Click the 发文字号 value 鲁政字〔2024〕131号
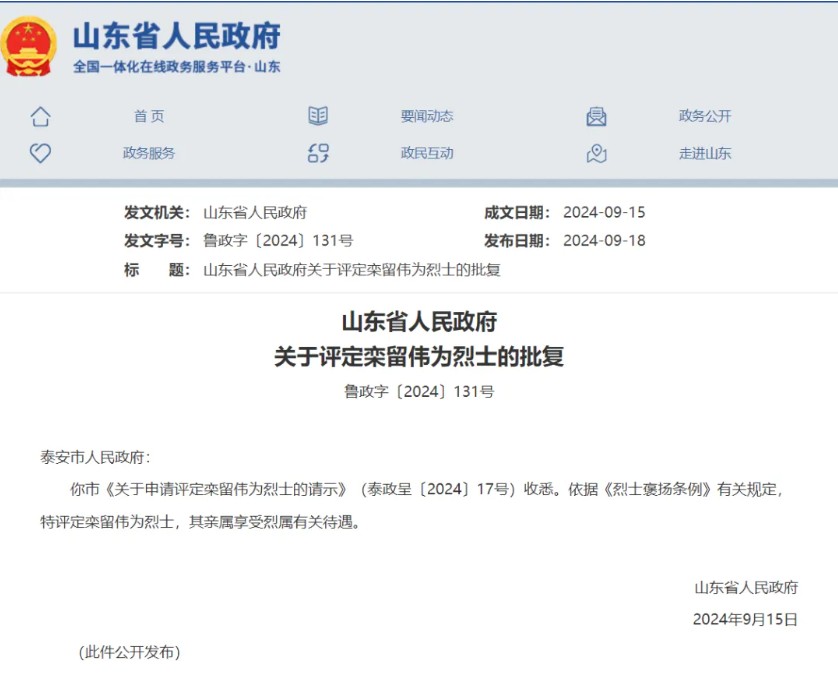838x700 pixels. (x=278, y=241)
